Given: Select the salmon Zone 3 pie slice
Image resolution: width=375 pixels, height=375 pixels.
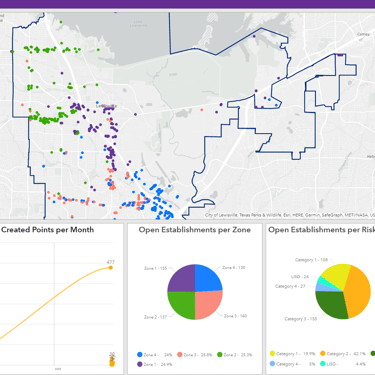Looking at the screenshot, I should tap(207, 304).
